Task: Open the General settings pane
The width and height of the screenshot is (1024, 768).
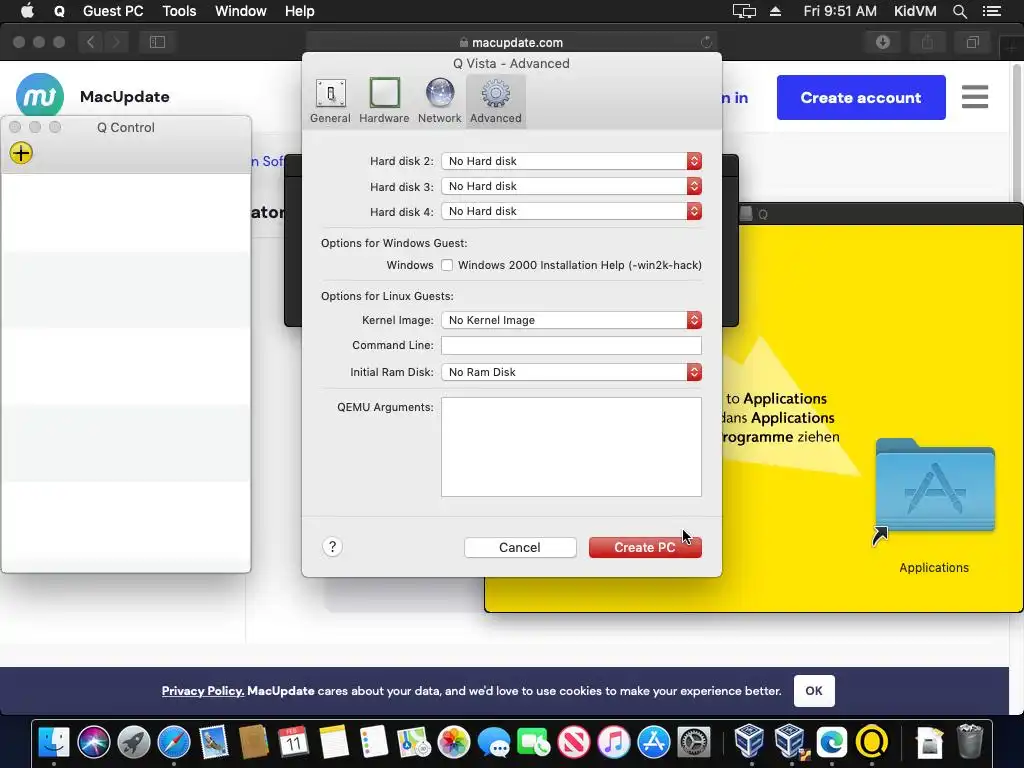Action: 330,101
